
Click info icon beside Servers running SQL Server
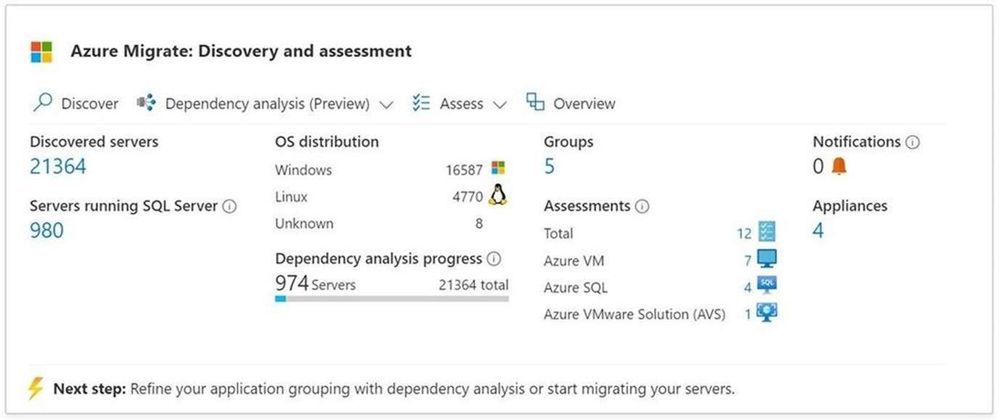pyautogui.click(x=230, y=206)
